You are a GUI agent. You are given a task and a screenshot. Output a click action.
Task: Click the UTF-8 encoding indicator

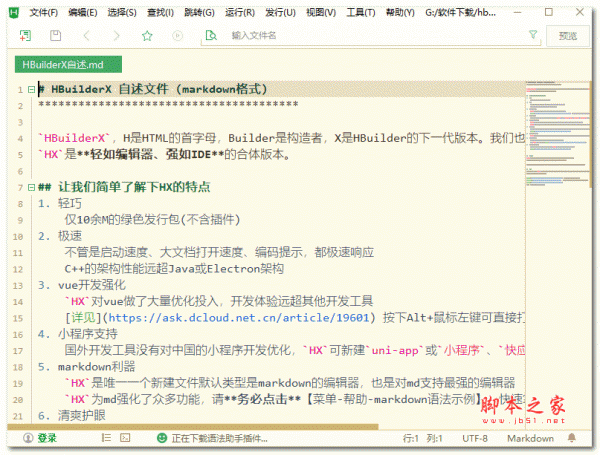click(475, 438)
